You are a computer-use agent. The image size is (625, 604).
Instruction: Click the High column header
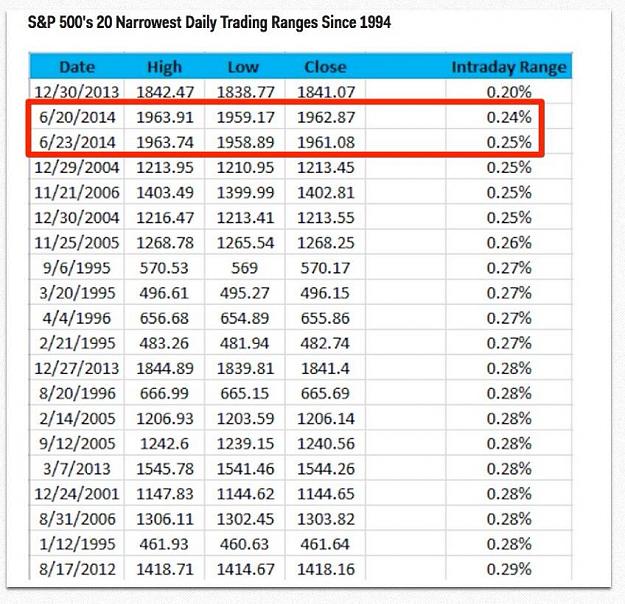(x=164, y=67)
